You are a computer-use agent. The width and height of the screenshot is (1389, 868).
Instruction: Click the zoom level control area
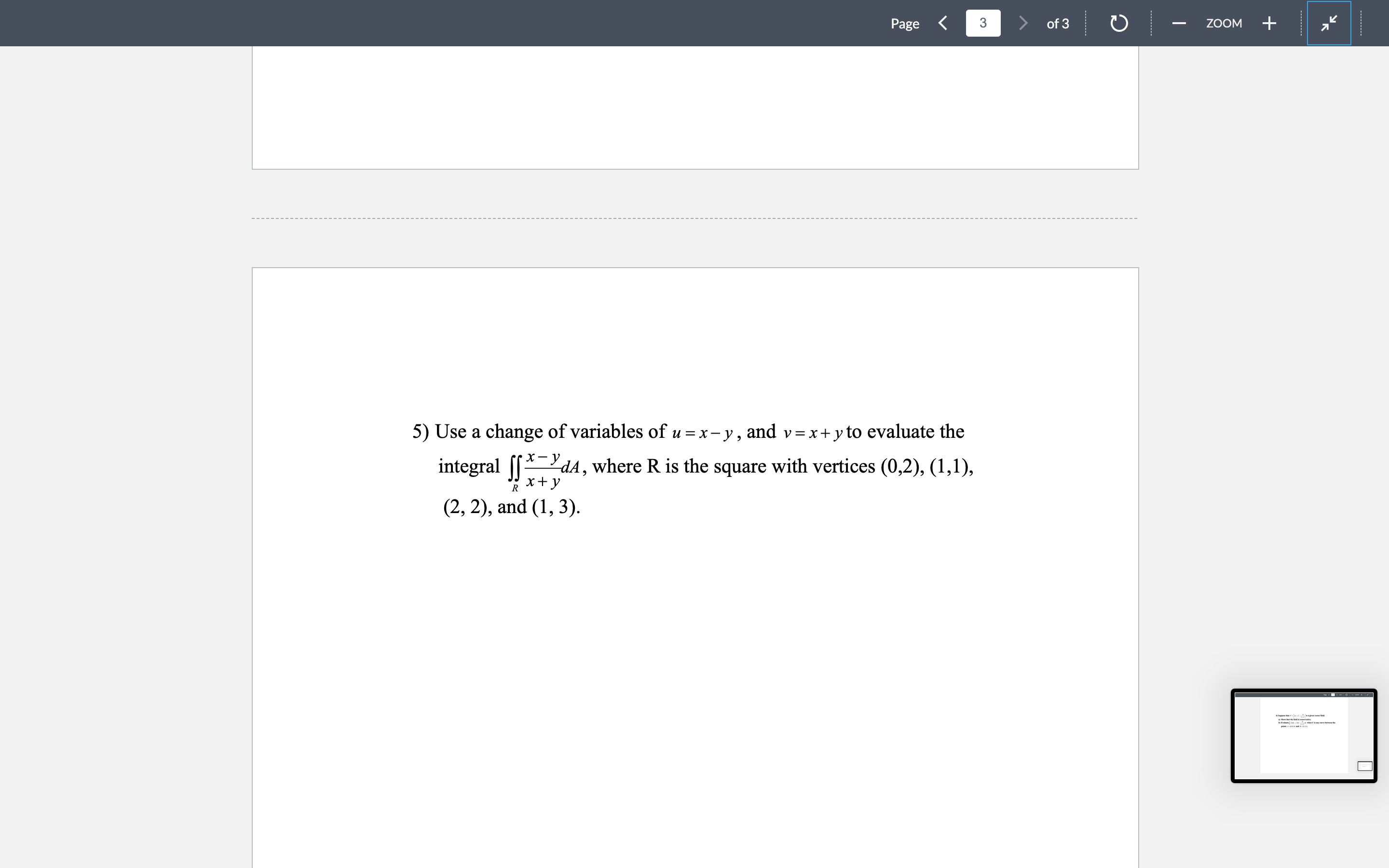coord(1224,23)
